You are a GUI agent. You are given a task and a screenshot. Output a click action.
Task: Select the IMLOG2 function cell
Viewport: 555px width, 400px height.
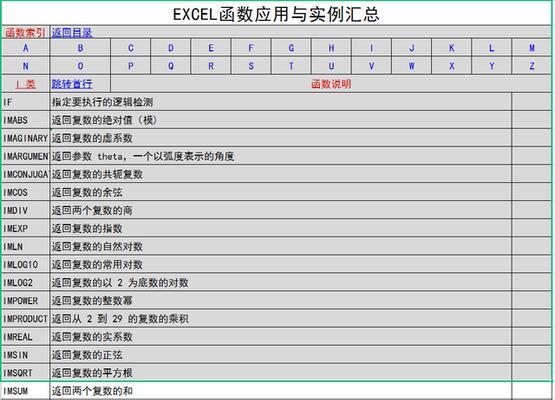tap(26, 283)
